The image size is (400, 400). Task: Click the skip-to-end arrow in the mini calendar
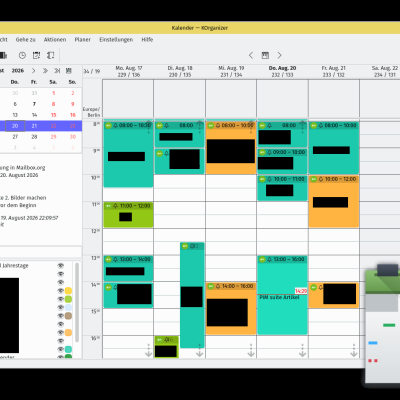[x=57, y=71]
